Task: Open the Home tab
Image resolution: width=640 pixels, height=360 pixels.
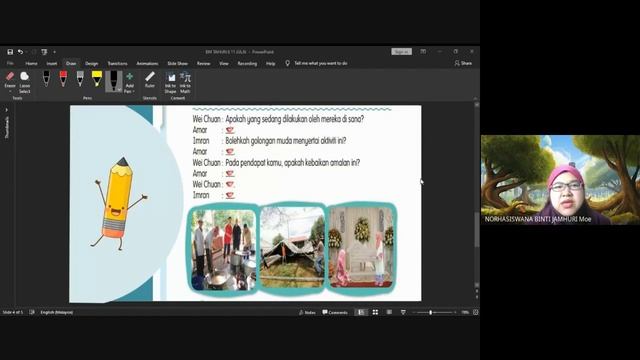Action: [x=31, y=63]
